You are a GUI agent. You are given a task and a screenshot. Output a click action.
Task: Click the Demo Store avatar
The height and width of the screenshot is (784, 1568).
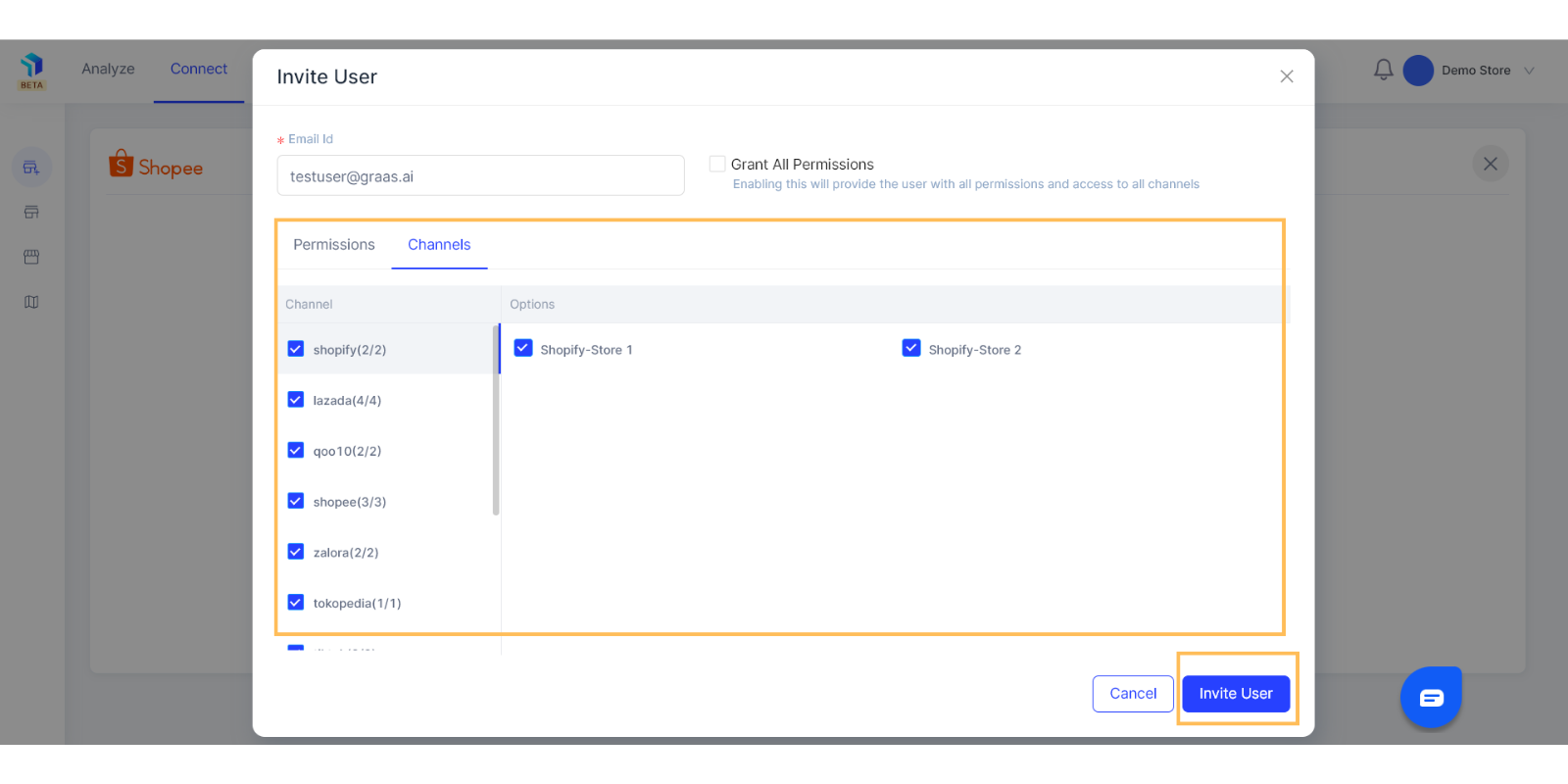tap(1418, 71)
